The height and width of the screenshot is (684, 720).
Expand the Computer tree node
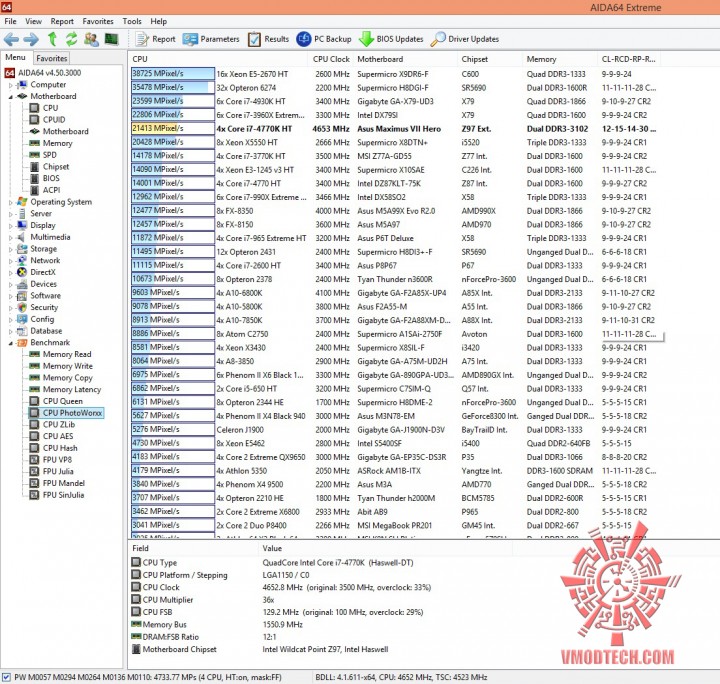11,85
